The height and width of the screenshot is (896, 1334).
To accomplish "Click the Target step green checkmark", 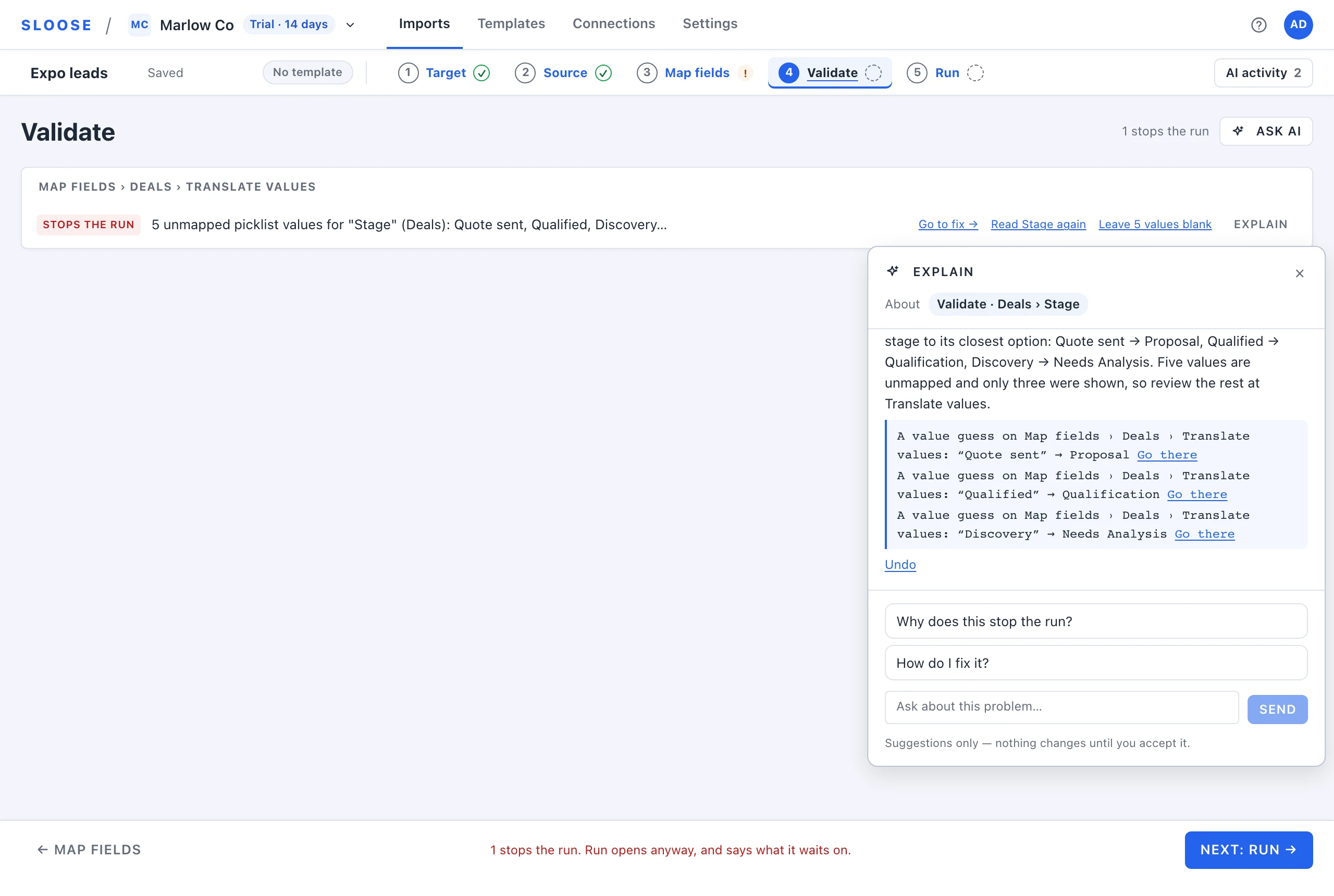I will click(x=482, y=73).
